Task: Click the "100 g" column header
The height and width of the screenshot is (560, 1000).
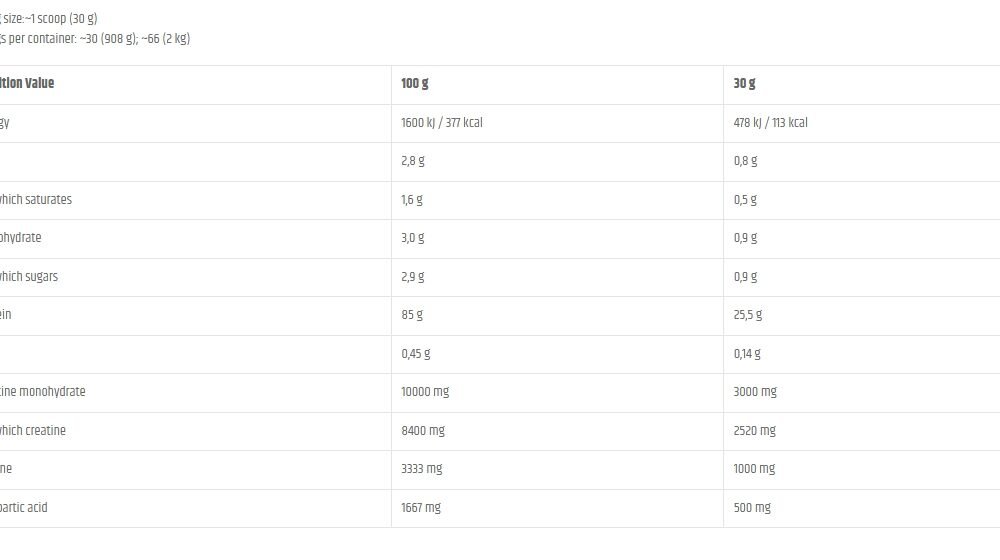Action: (415, 84)
